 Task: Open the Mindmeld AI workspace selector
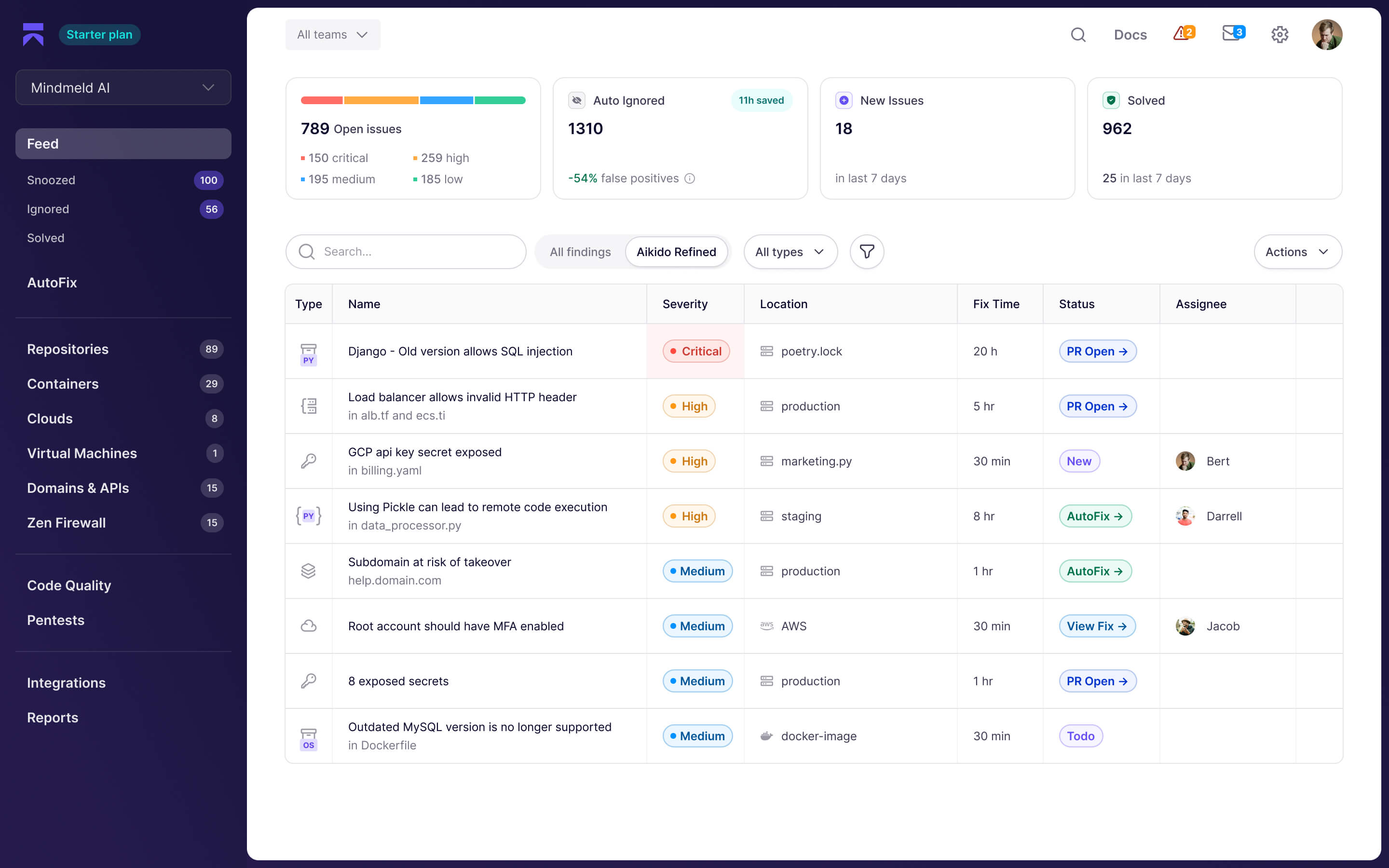click(x=123, y=87)
